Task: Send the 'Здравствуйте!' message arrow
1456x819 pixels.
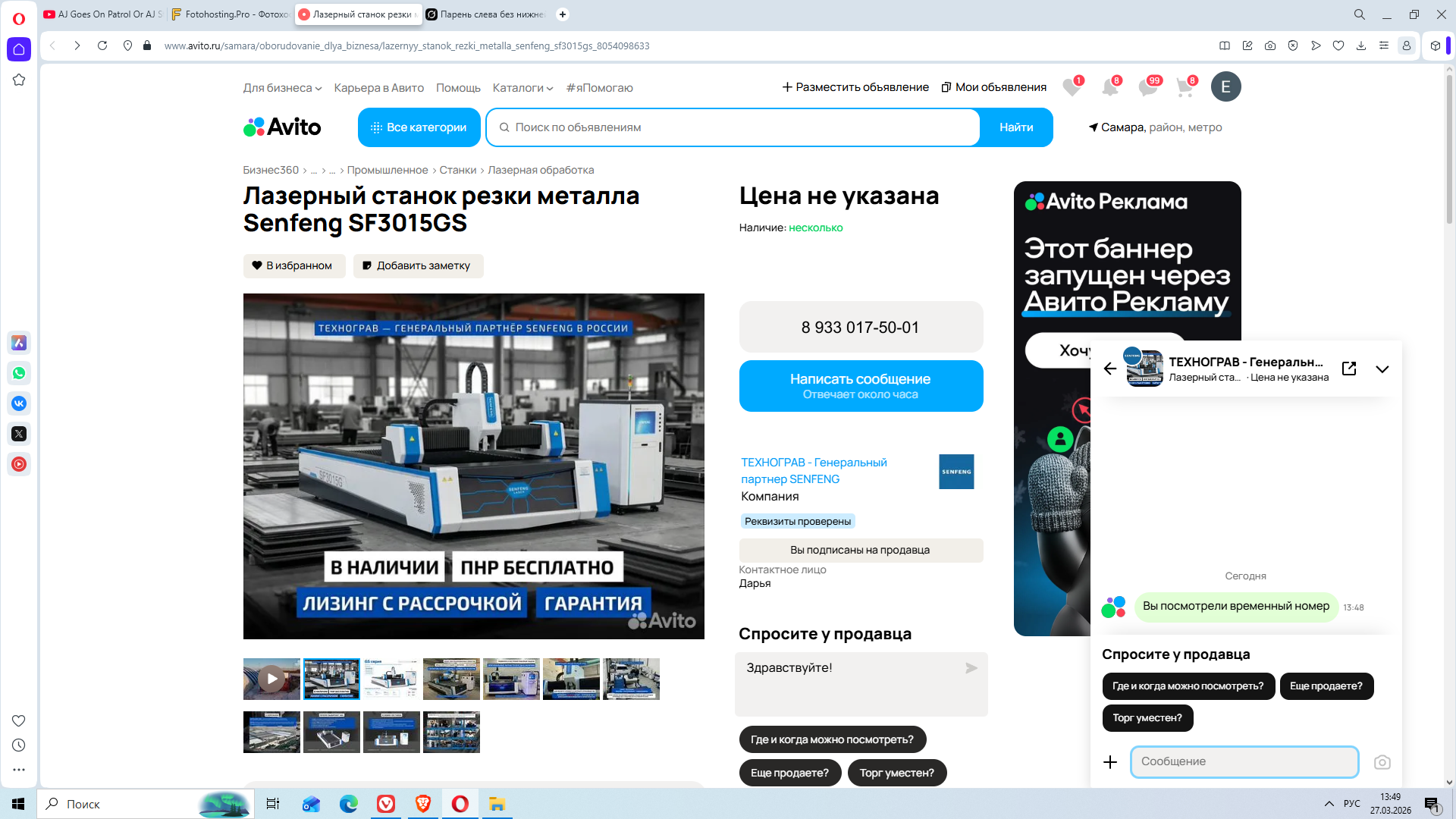Action: pos(971,668)
